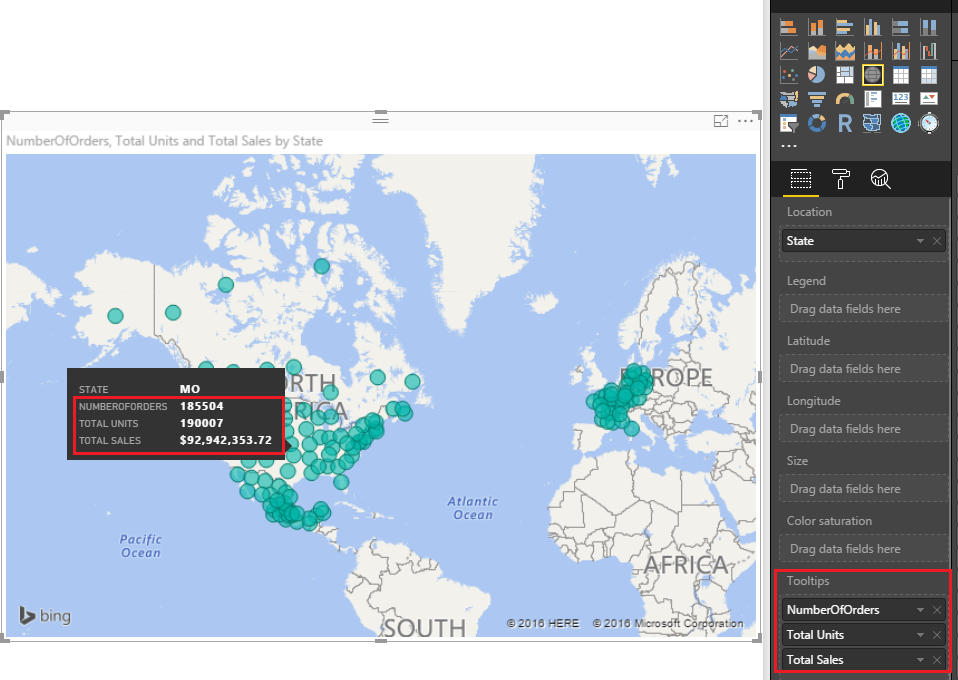Select the Gauge visualization

(844, 99)
